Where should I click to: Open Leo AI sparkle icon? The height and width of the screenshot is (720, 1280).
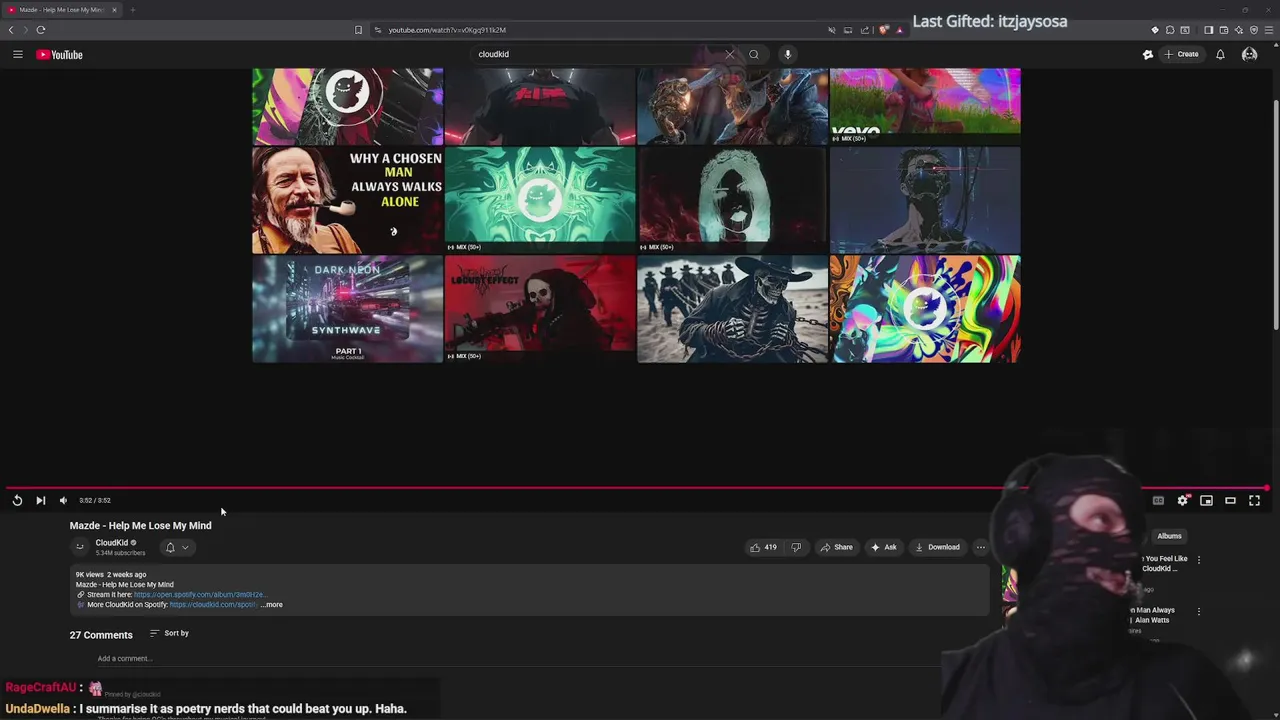[x=1239, y=30]
